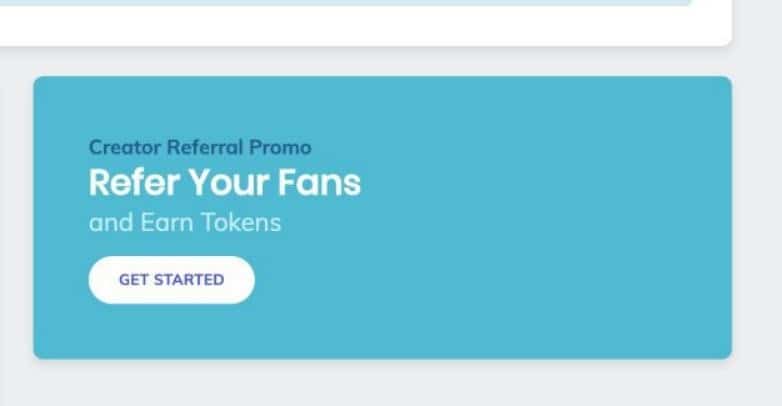The height and width of the screenshot is (406, 782).
Task: Click the 'and Earn Tokens' subtitle
Action: [x=185, y=222]
